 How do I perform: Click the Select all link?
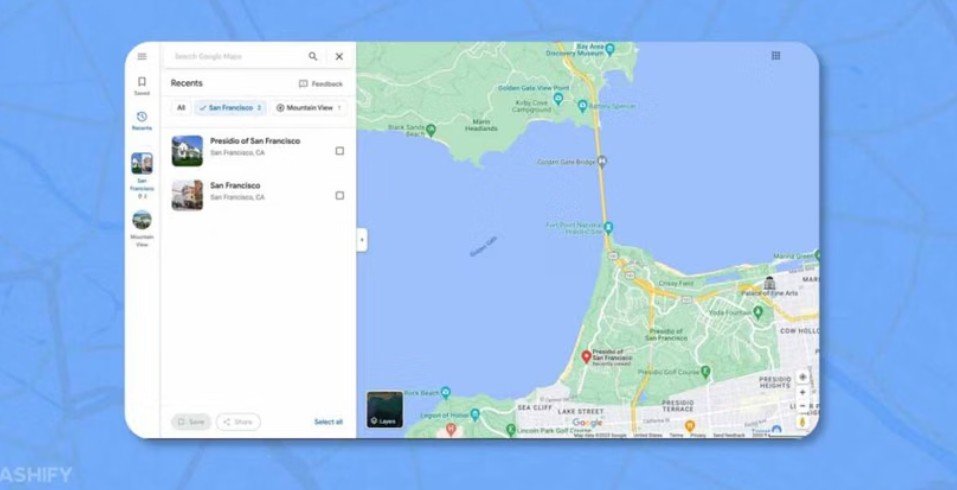point(328,422)
